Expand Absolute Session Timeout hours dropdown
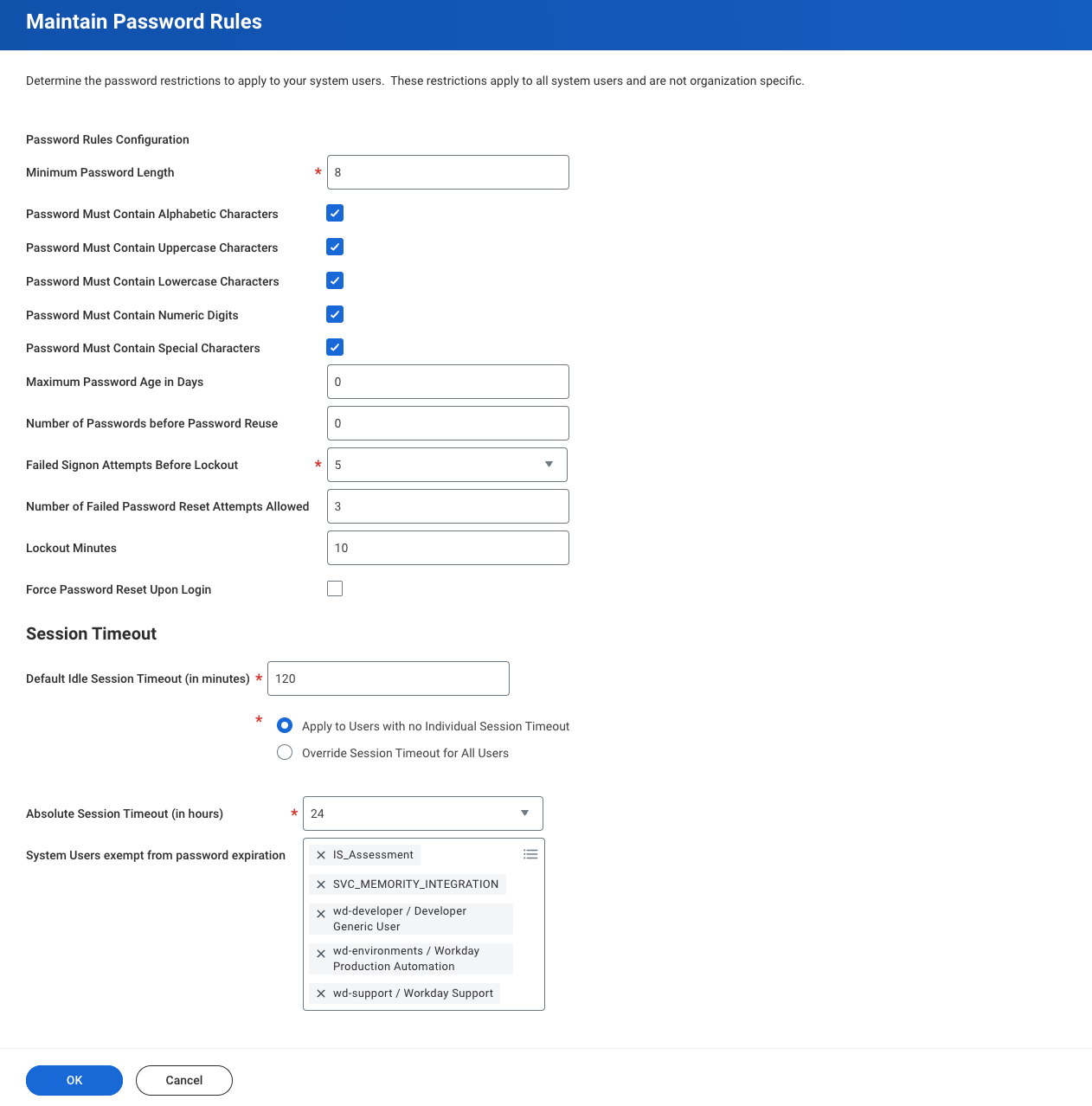Screen dimensions: 1092x1106 (423, 813)
